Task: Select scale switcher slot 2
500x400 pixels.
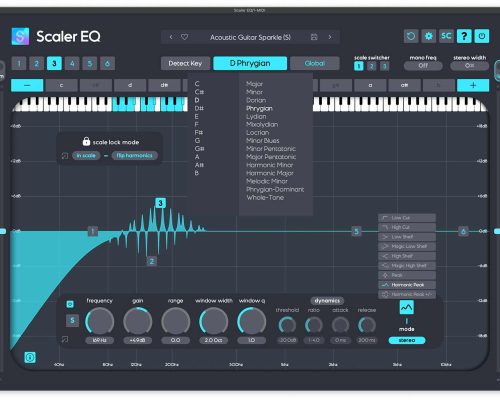Action: (x=371, y=66)
